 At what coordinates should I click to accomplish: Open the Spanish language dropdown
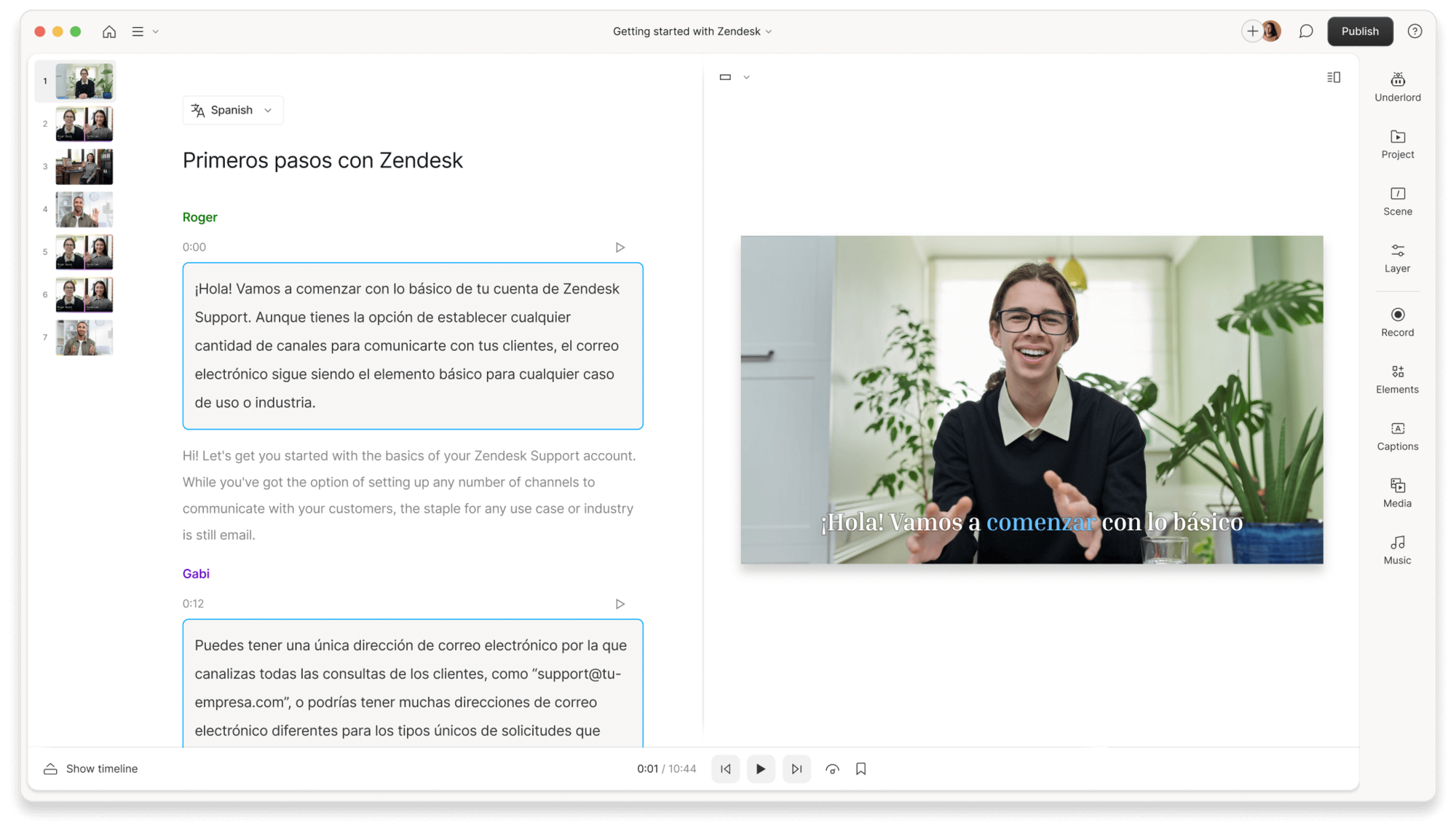[x=232, y=110]
